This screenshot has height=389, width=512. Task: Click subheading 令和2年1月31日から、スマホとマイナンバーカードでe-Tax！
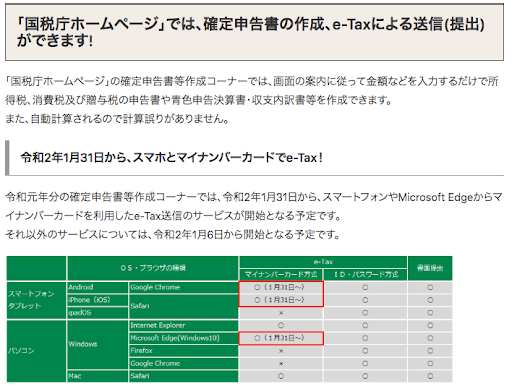172,157
